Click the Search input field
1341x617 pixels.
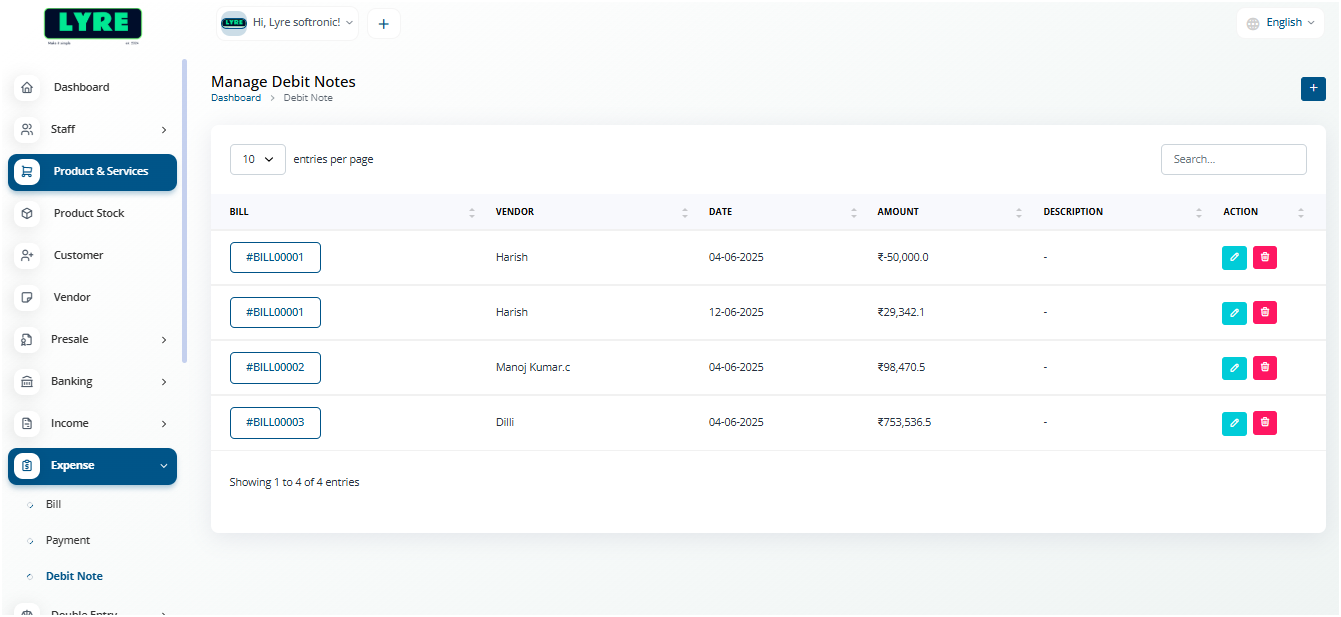[1233, 159]
